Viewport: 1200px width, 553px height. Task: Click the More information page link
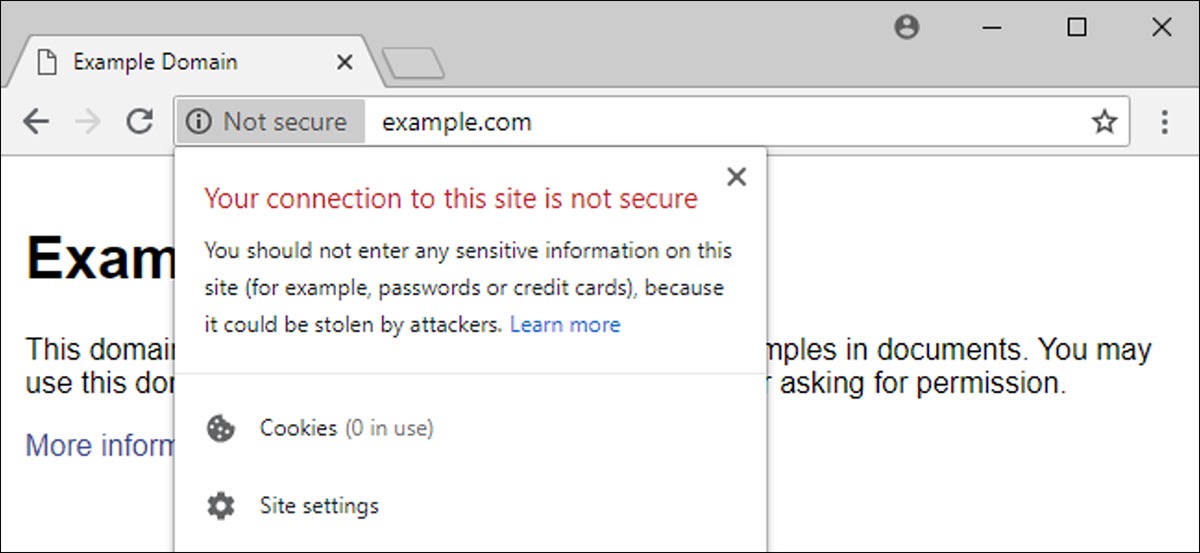click(100, 445)
